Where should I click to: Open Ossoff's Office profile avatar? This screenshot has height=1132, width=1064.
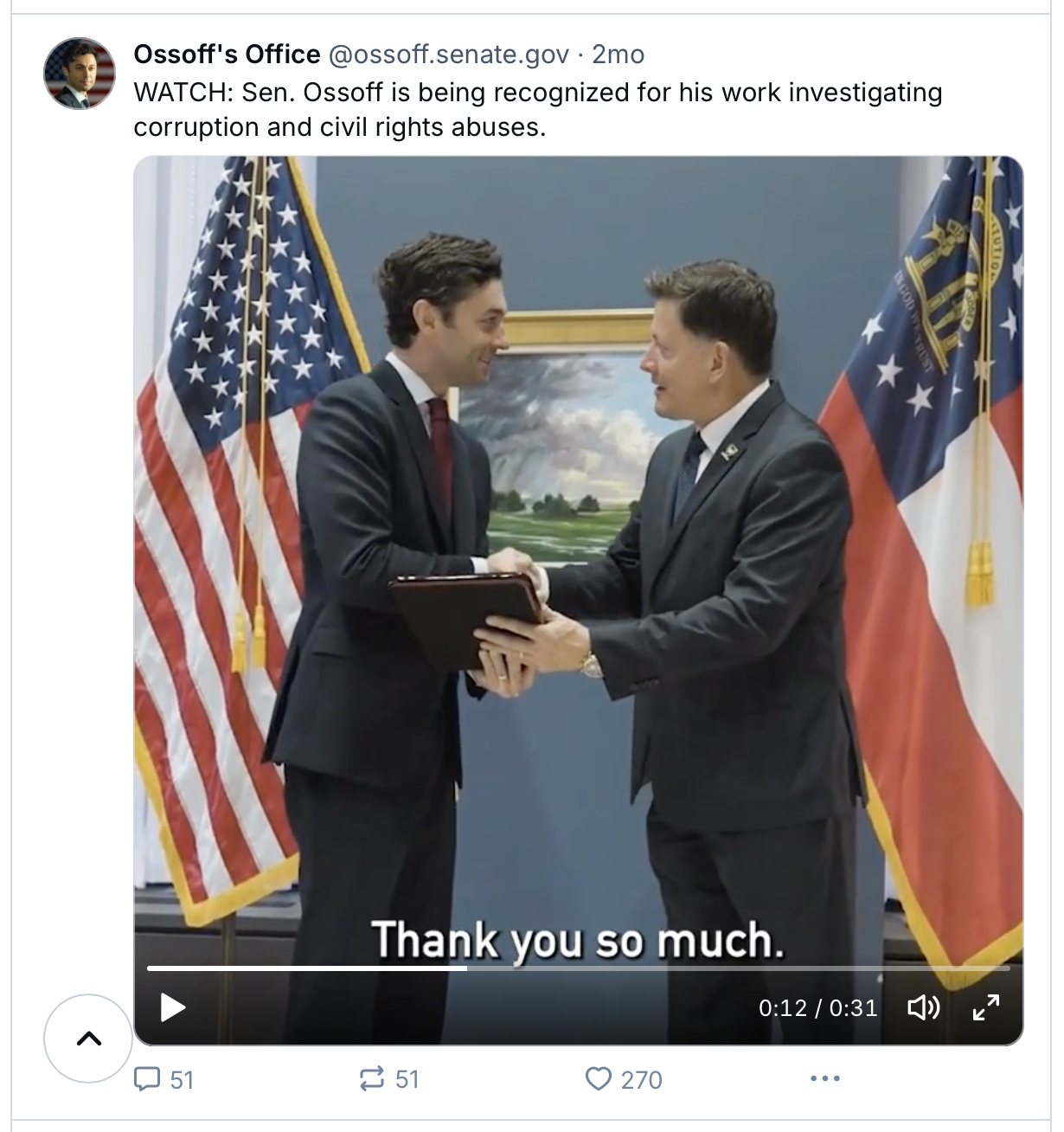[x=80, y=74]
